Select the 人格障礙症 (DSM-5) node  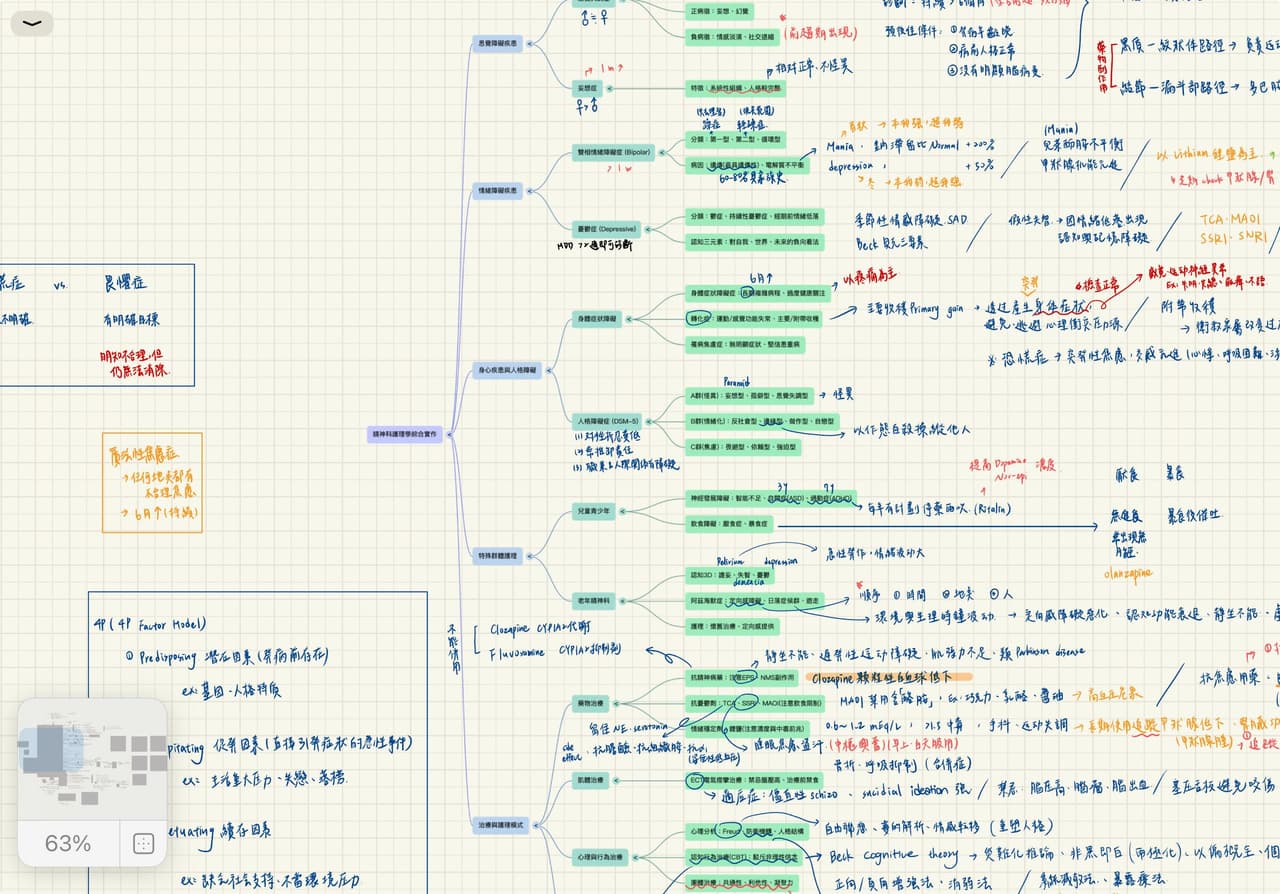tap(605, 420)
